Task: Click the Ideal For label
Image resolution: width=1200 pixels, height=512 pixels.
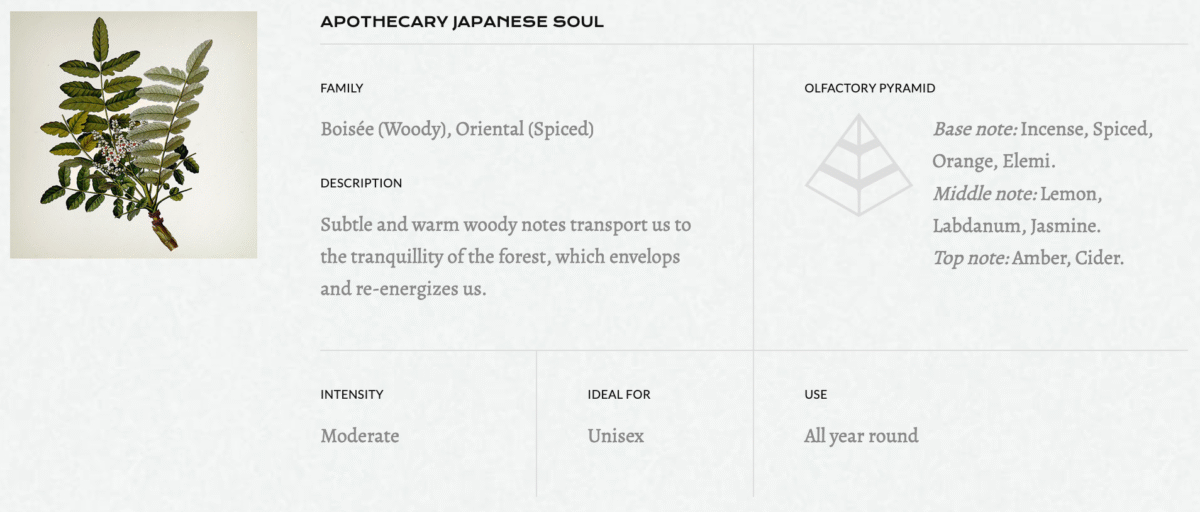Action: tap(619, 394)
